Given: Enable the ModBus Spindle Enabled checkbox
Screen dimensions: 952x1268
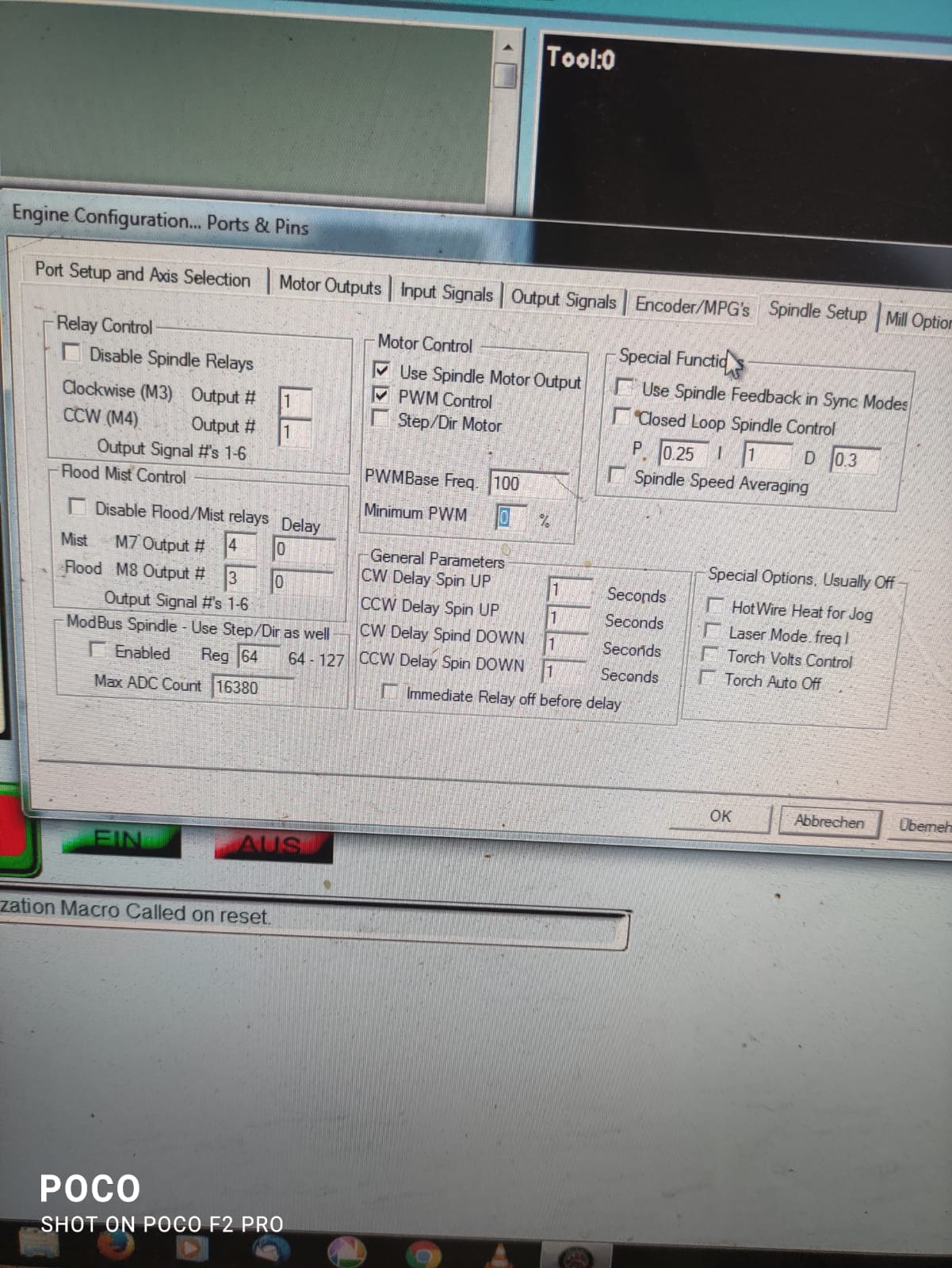Looking at the screenshot, I should pos(97,649).
